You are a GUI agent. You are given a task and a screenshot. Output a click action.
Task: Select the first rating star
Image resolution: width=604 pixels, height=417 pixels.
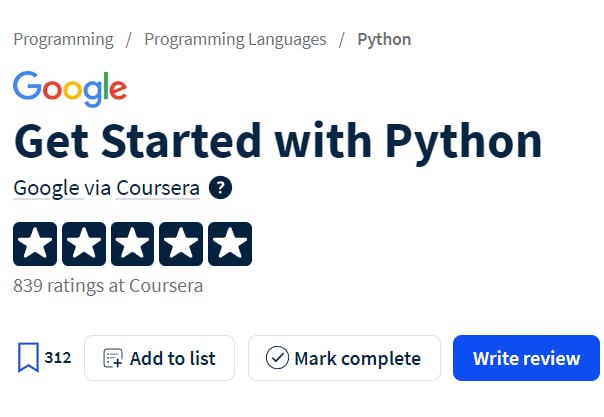[x=35, y=244]
